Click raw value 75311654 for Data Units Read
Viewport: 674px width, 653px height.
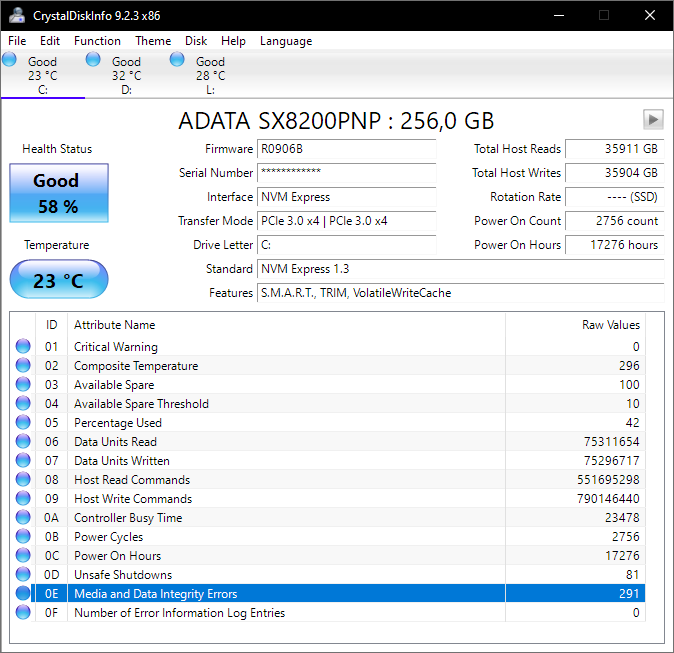click(x=611, y=441)
